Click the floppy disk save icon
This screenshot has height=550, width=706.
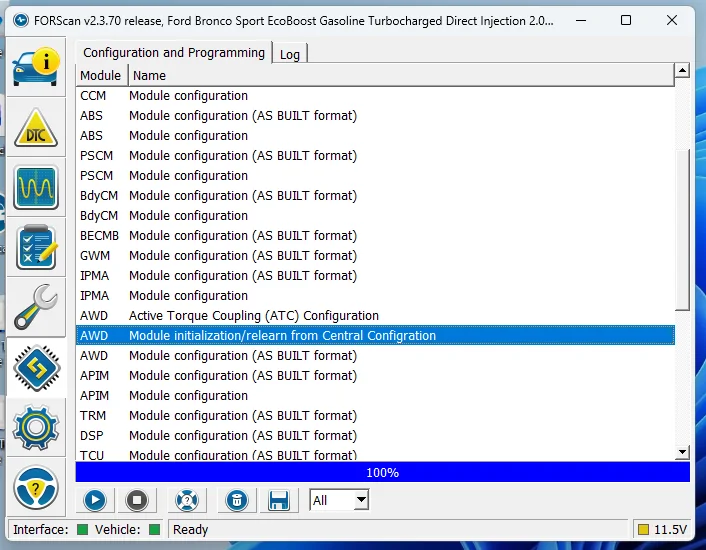tap(279, 500)
